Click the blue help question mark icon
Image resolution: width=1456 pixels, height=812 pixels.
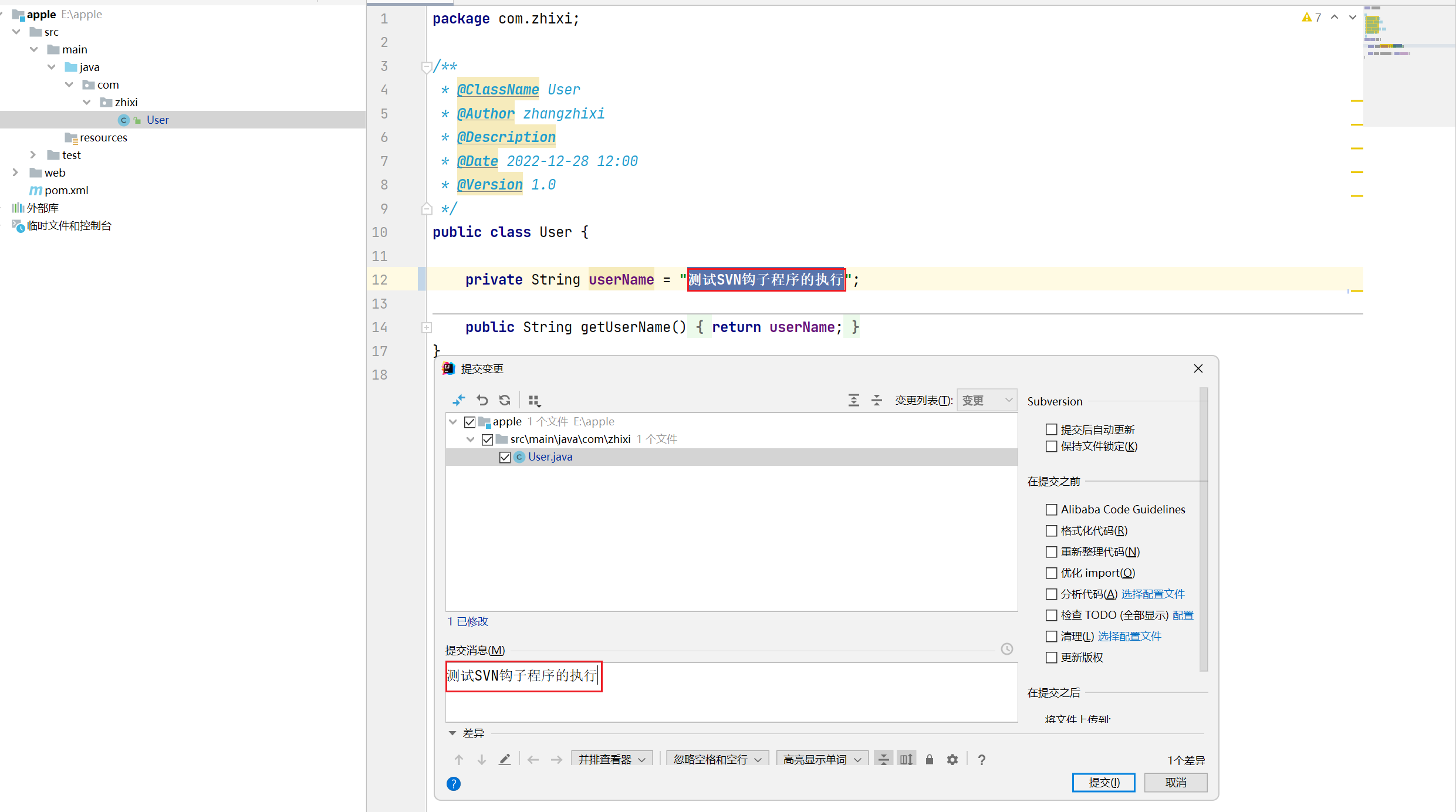[x=453, y=784]
